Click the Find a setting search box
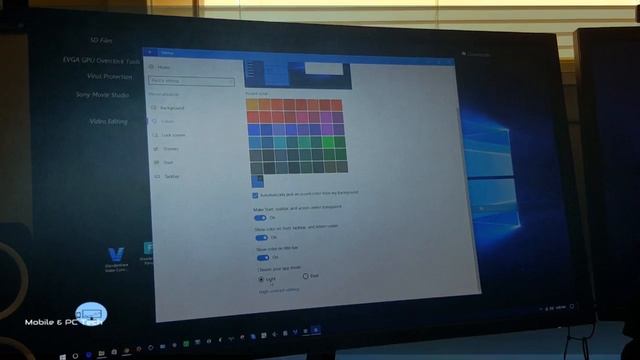The image size is (640, 360). point(191,81)
